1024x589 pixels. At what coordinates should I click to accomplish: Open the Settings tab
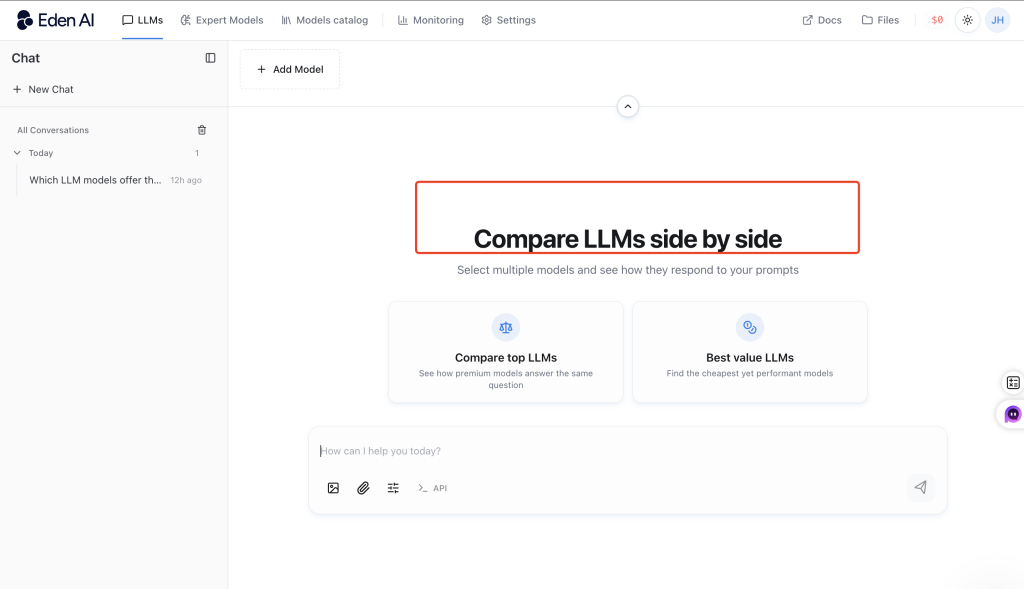coord(508,20)
